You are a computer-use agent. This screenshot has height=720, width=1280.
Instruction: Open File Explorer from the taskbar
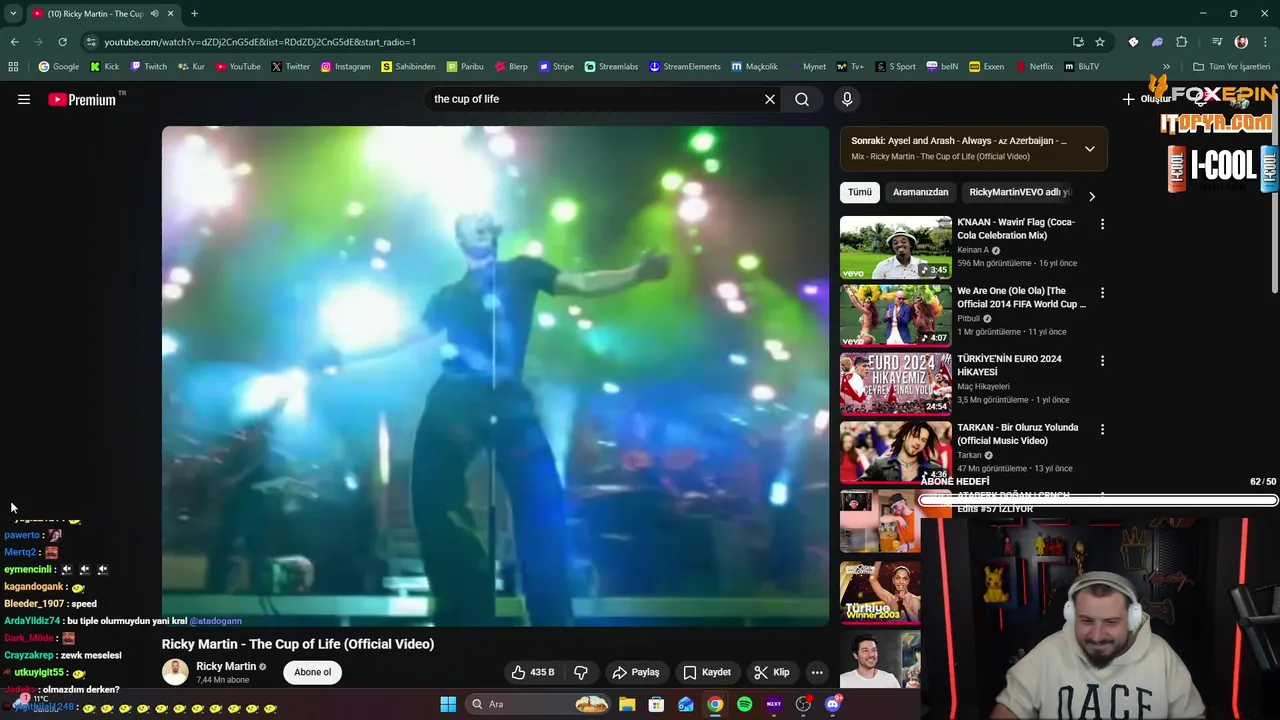point(627,704)
